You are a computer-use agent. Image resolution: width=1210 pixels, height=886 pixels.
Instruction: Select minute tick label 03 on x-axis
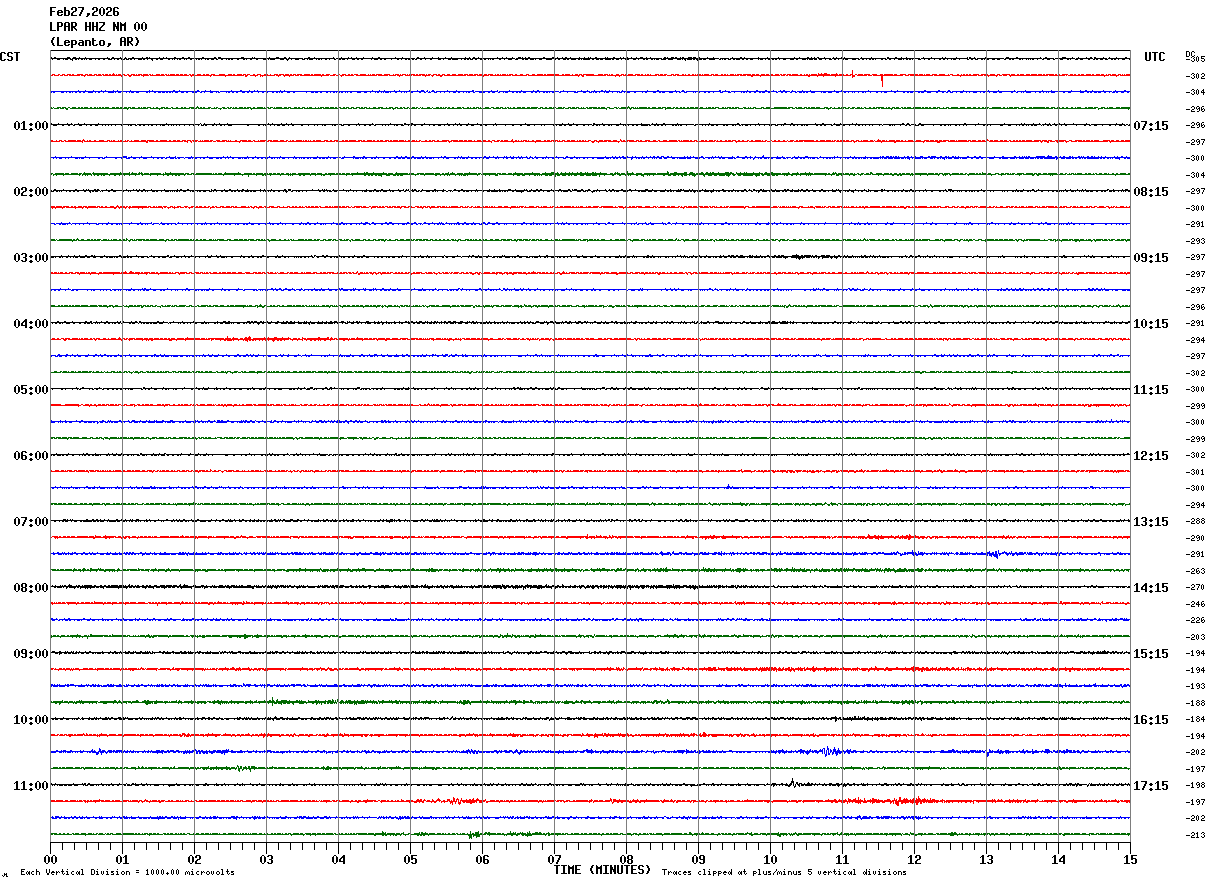tap(266, 859)
